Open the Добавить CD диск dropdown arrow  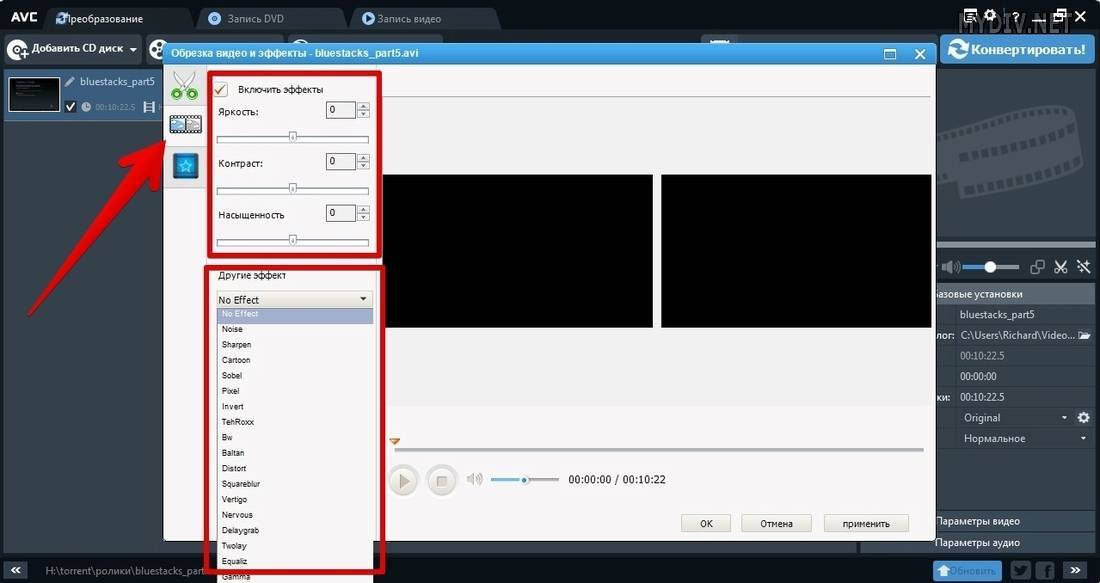click(x=133, y=49)
